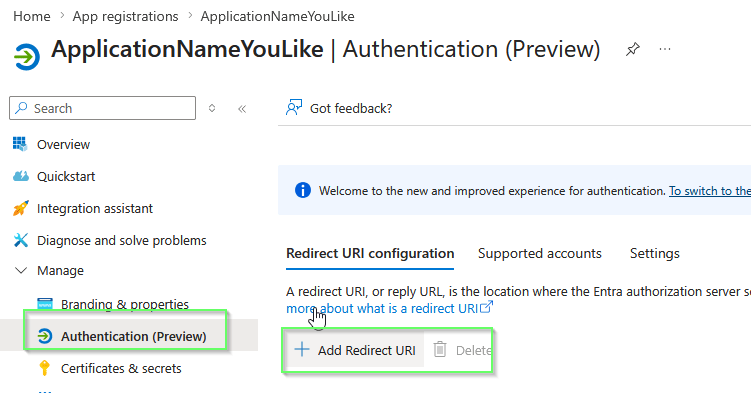The image size is (751, 393).
Task: Collapse the sidebar with double chevron
Action: (x=242, y=109)
